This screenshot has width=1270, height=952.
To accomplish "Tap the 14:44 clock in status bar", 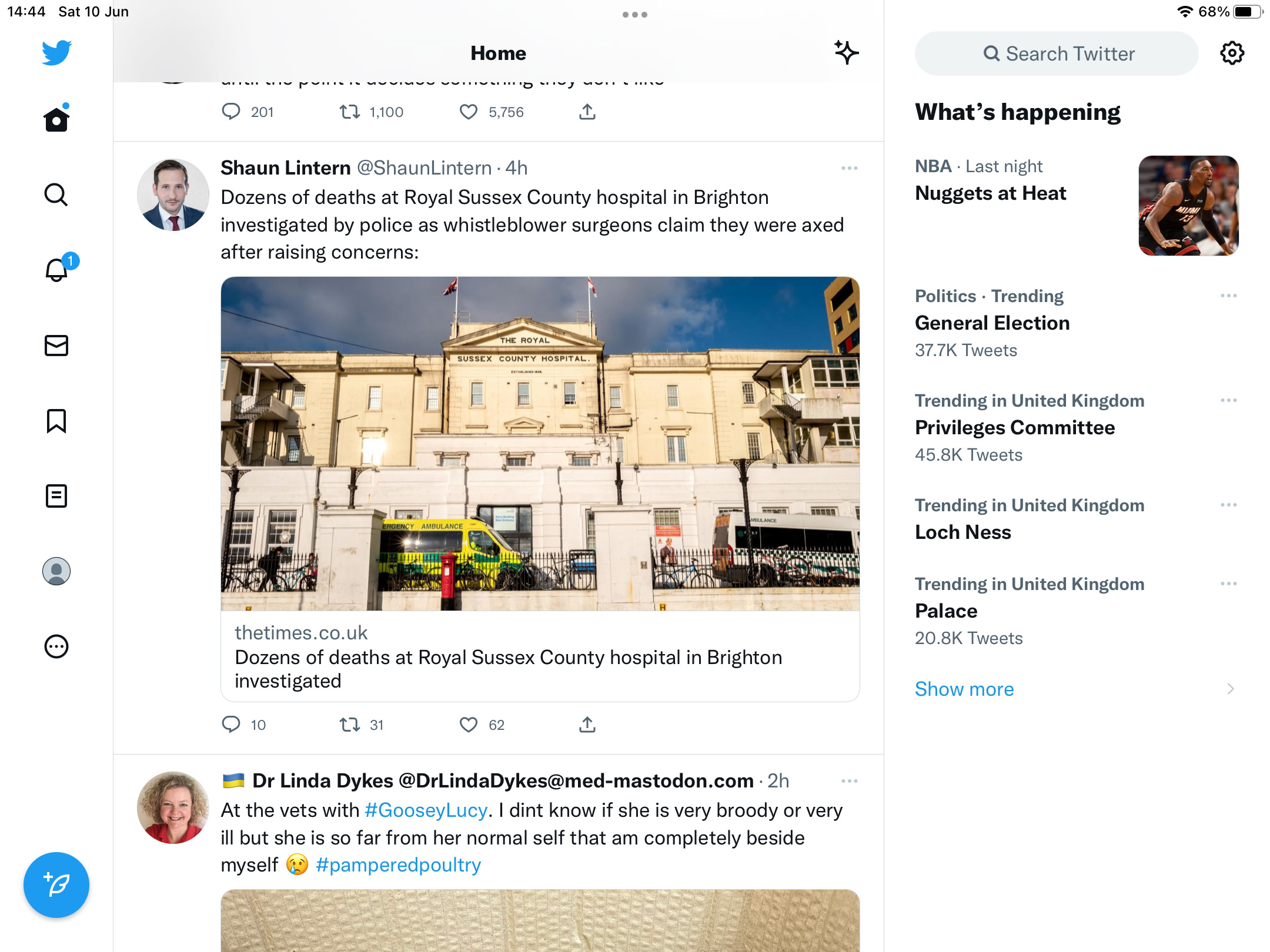I will tap(26, 12).
